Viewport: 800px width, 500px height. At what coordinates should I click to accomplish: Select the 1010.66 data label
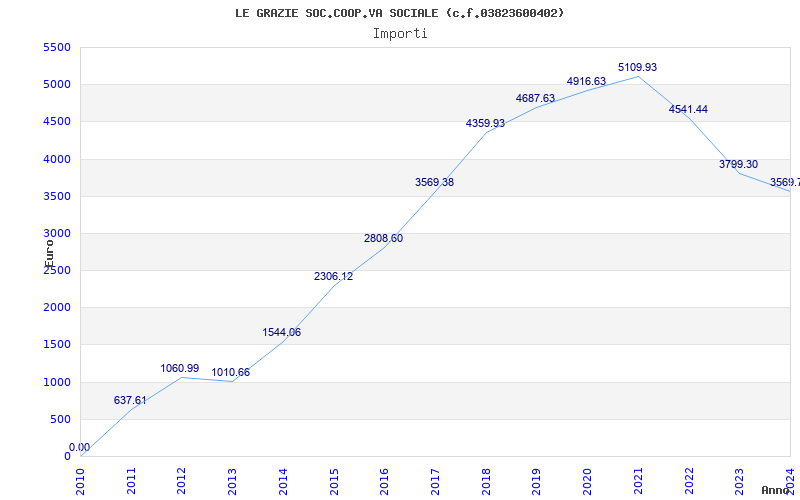tap(231, 372)
